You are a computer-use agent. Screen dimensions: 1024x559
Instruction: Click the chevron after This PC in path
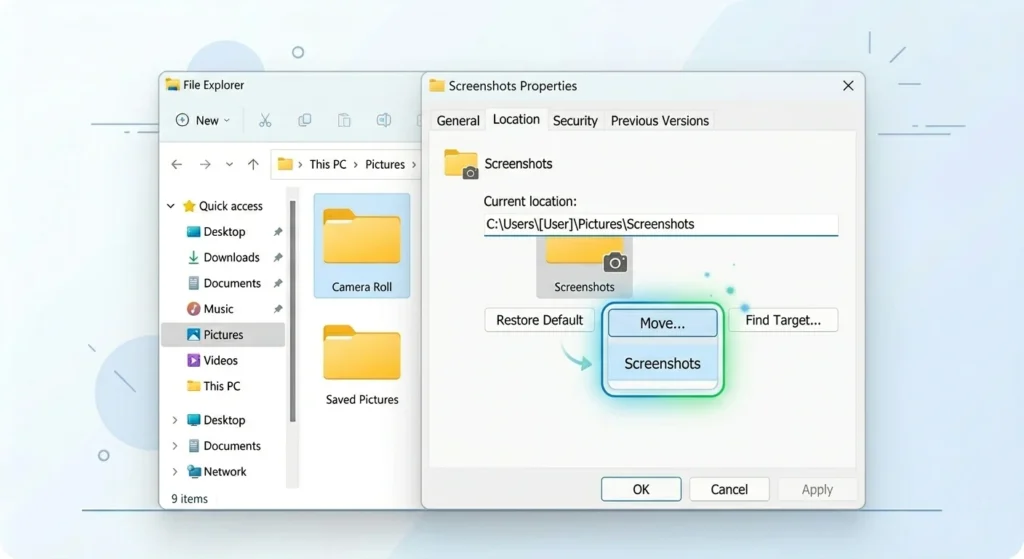(355, 165)
